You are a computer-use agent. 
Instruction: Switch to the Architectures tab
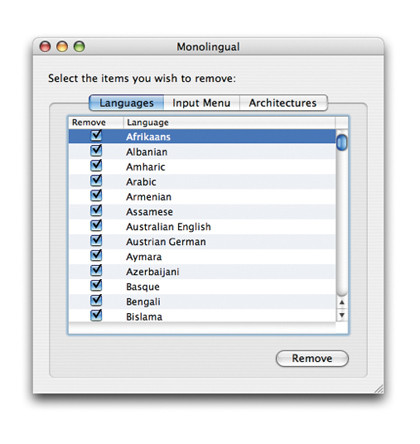(x=283, y=103)
